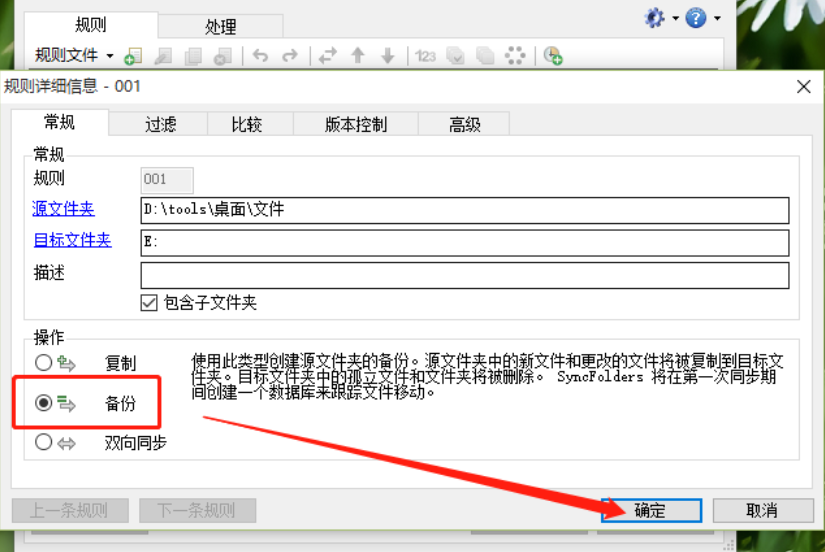
Task: Click the 123 renumber rules icon
Action: [x=425, y=56]
